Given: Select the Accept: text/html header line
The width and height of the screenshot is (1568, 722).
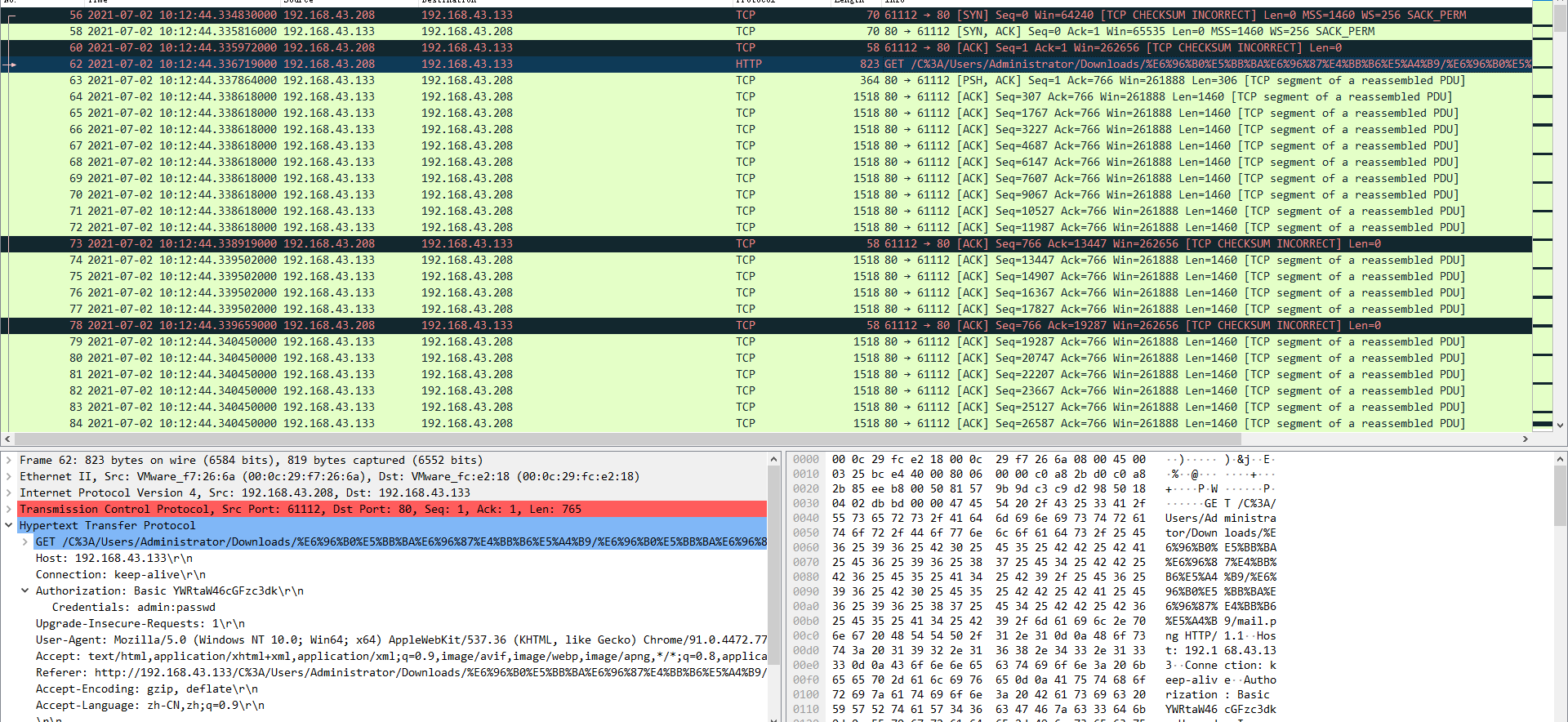Looking at the screenshot, I should coord(401,657).
